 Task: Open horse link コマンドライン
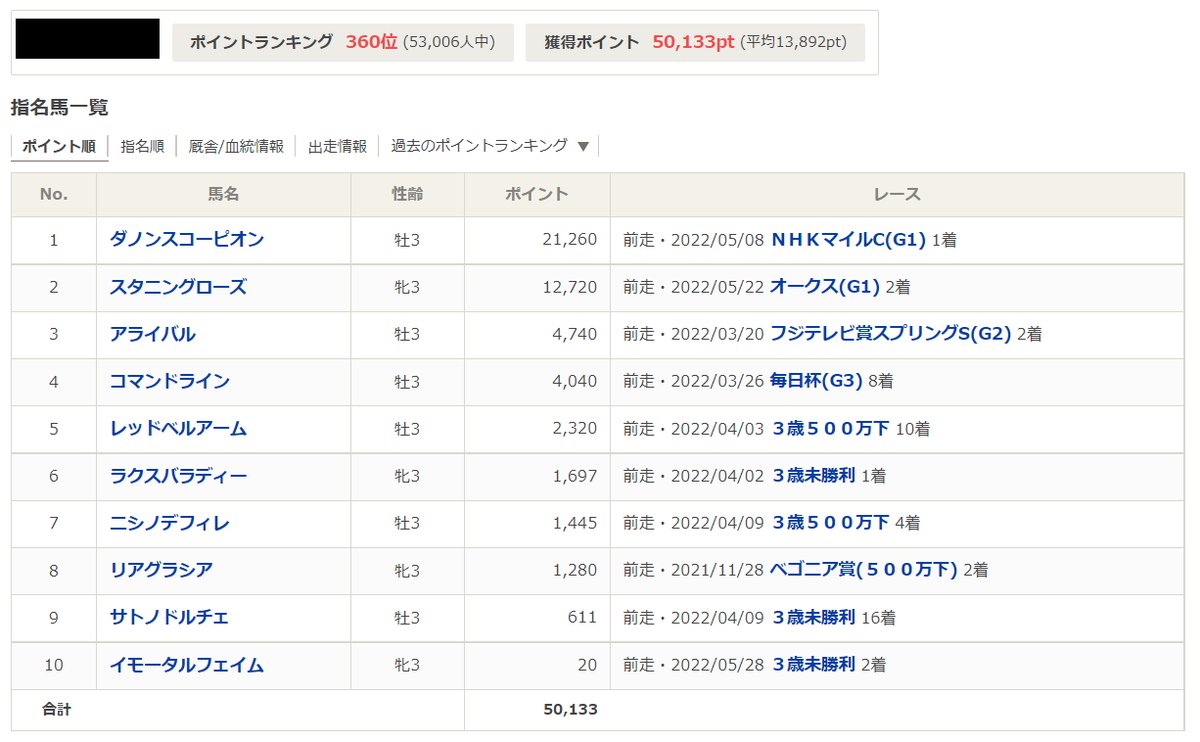(x=169, y=381)
